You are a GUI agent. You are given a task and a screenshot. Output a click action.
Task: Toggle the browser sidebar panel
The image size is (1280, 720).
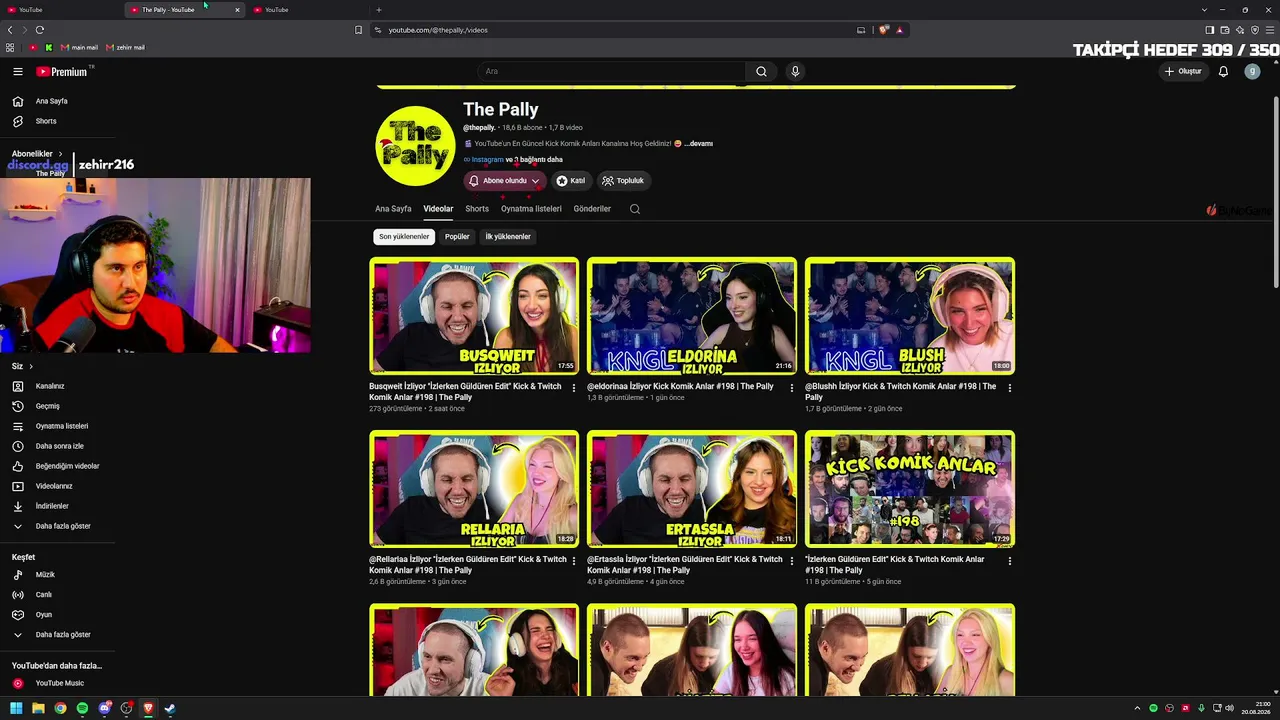(1209, 30)
